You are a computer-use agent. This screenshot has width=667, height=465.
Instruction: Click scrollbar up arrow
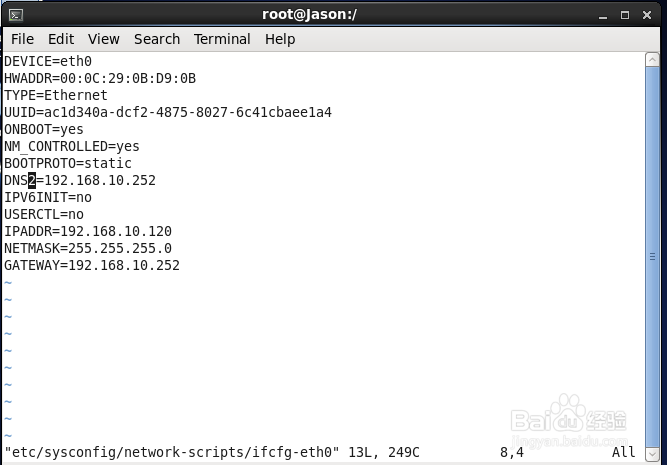[652, 60]
